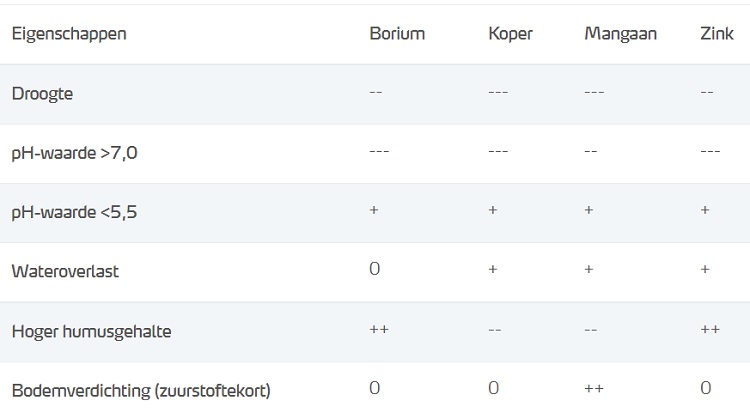Click the Bodemverdichting (zuurstoftekort) row label
The width and height of the screenshot is (750, 419).
coord(141,390)
